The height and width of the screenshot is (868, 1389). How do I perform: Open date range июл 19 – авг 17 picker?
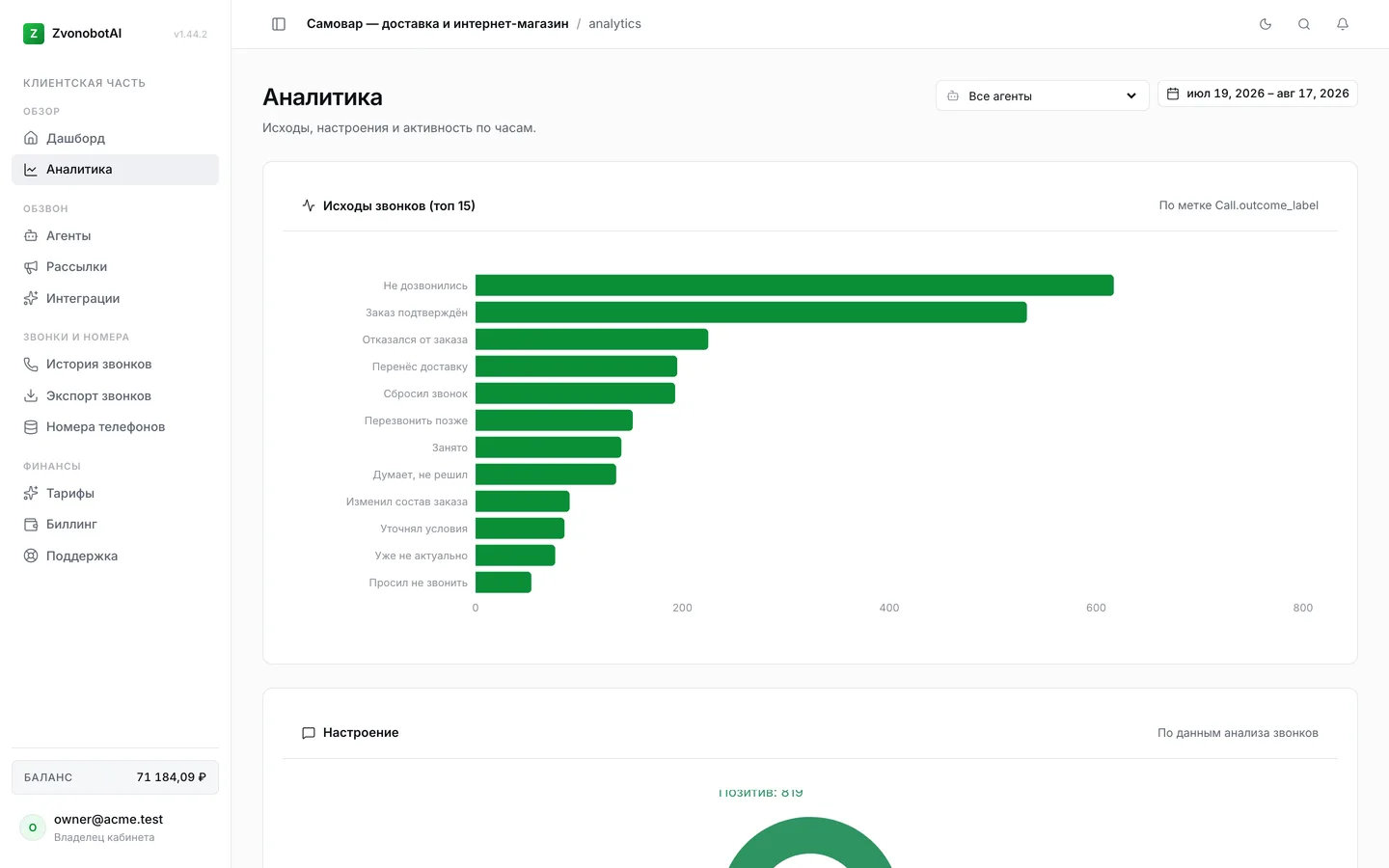(1257, 94)
